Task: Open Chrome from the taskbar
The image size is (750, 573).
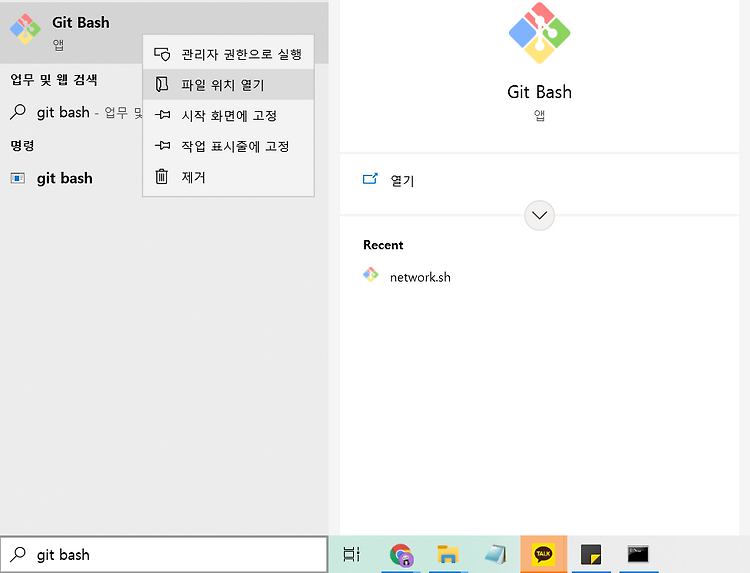Action: [401, 555]
